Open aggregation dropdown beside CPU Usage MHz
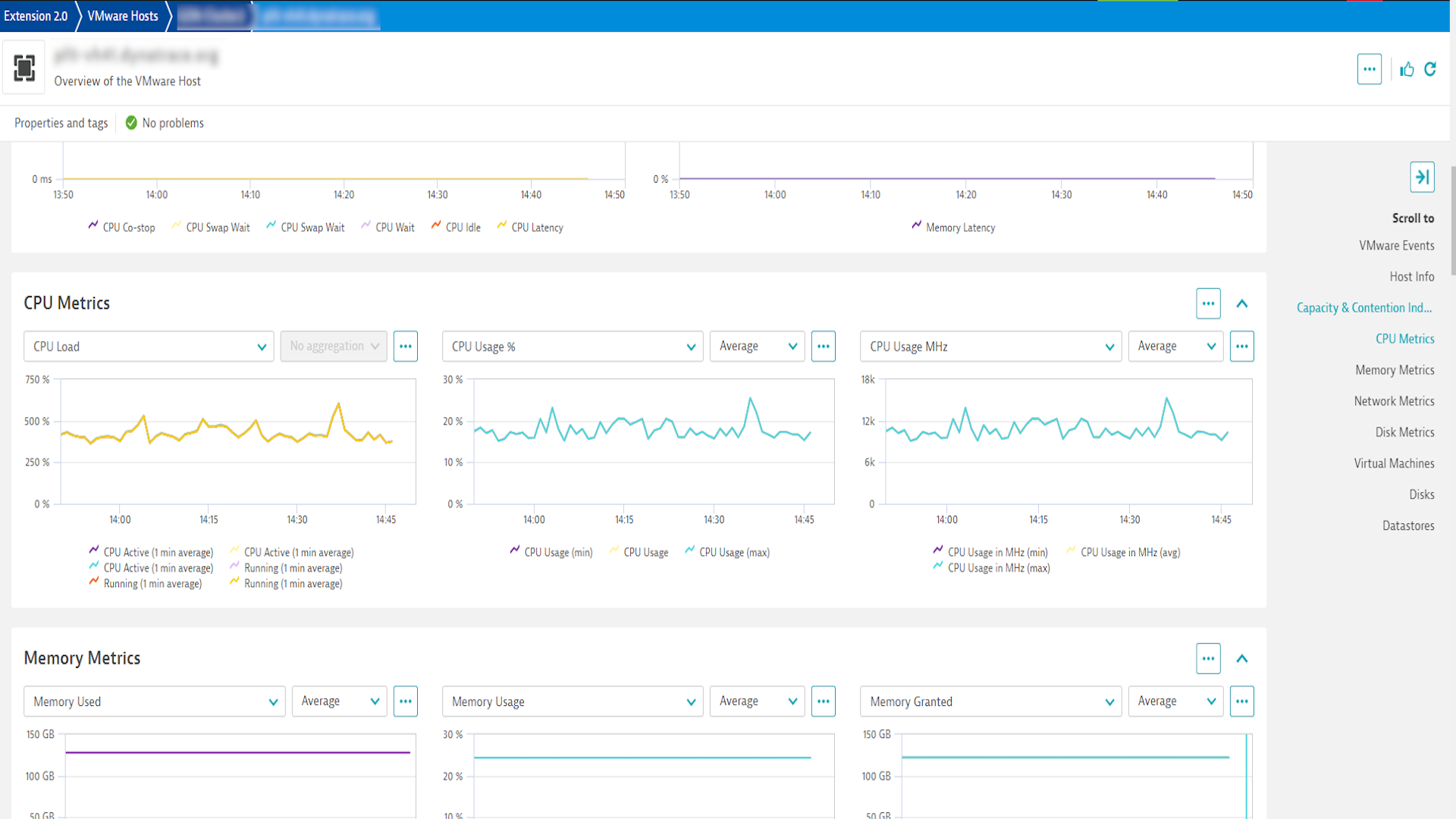1456x819 pixels. (x=1175, y=347)
